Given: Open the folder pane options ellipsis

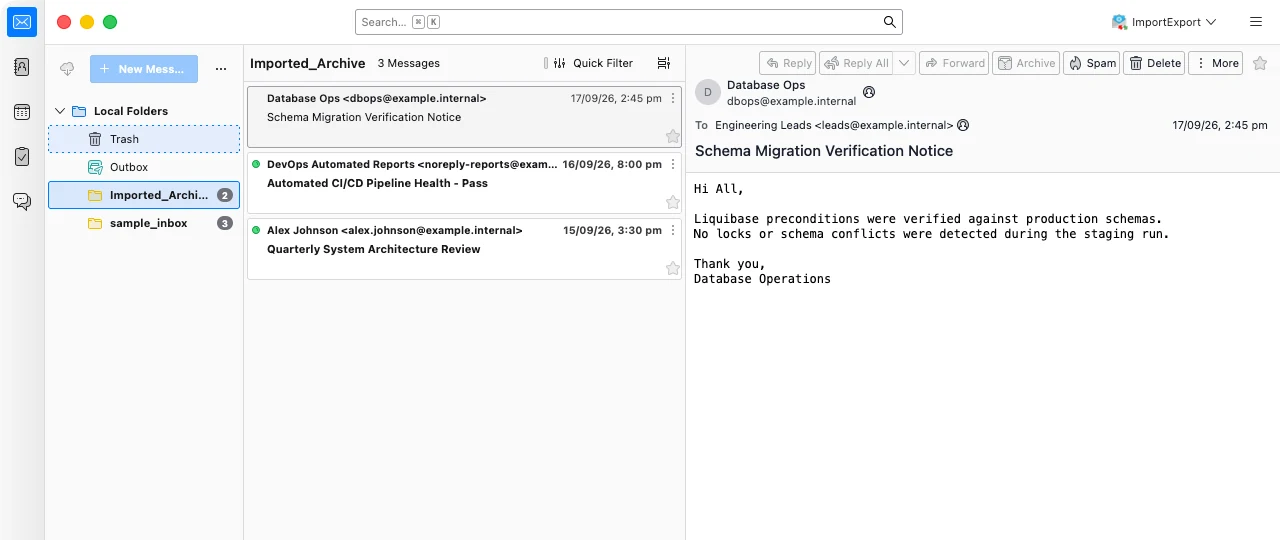Looking at the screenshot, I should pos(221,69).
